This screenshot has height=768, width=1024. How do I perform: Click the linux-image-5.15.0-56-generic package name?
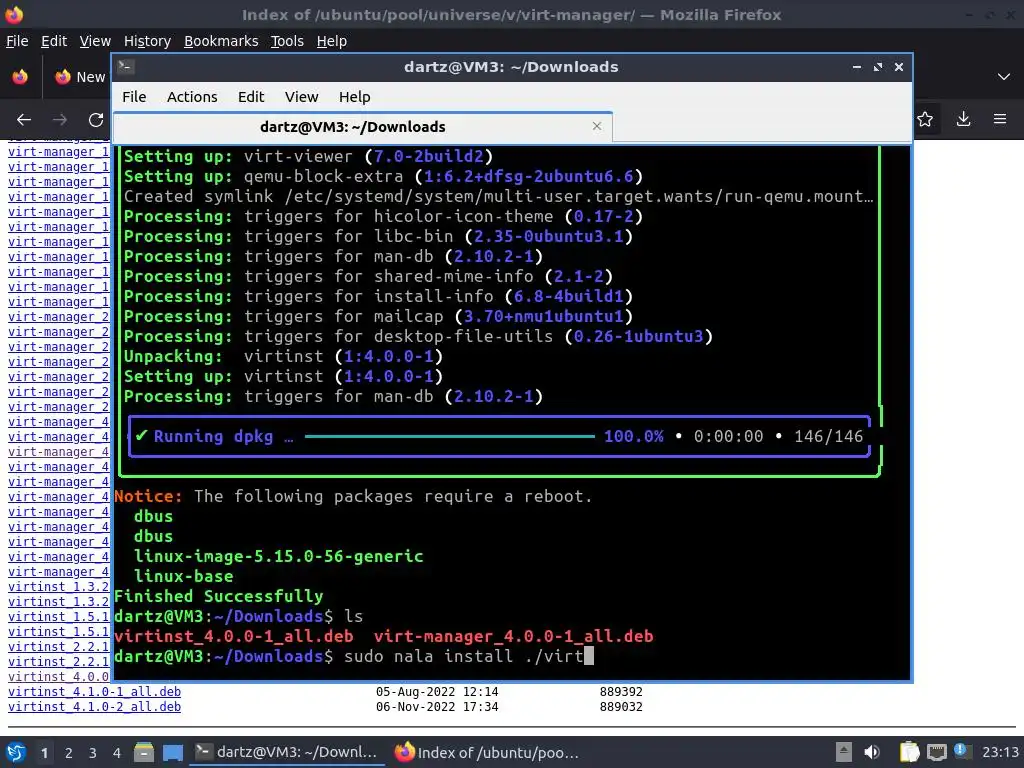[279, 556]
